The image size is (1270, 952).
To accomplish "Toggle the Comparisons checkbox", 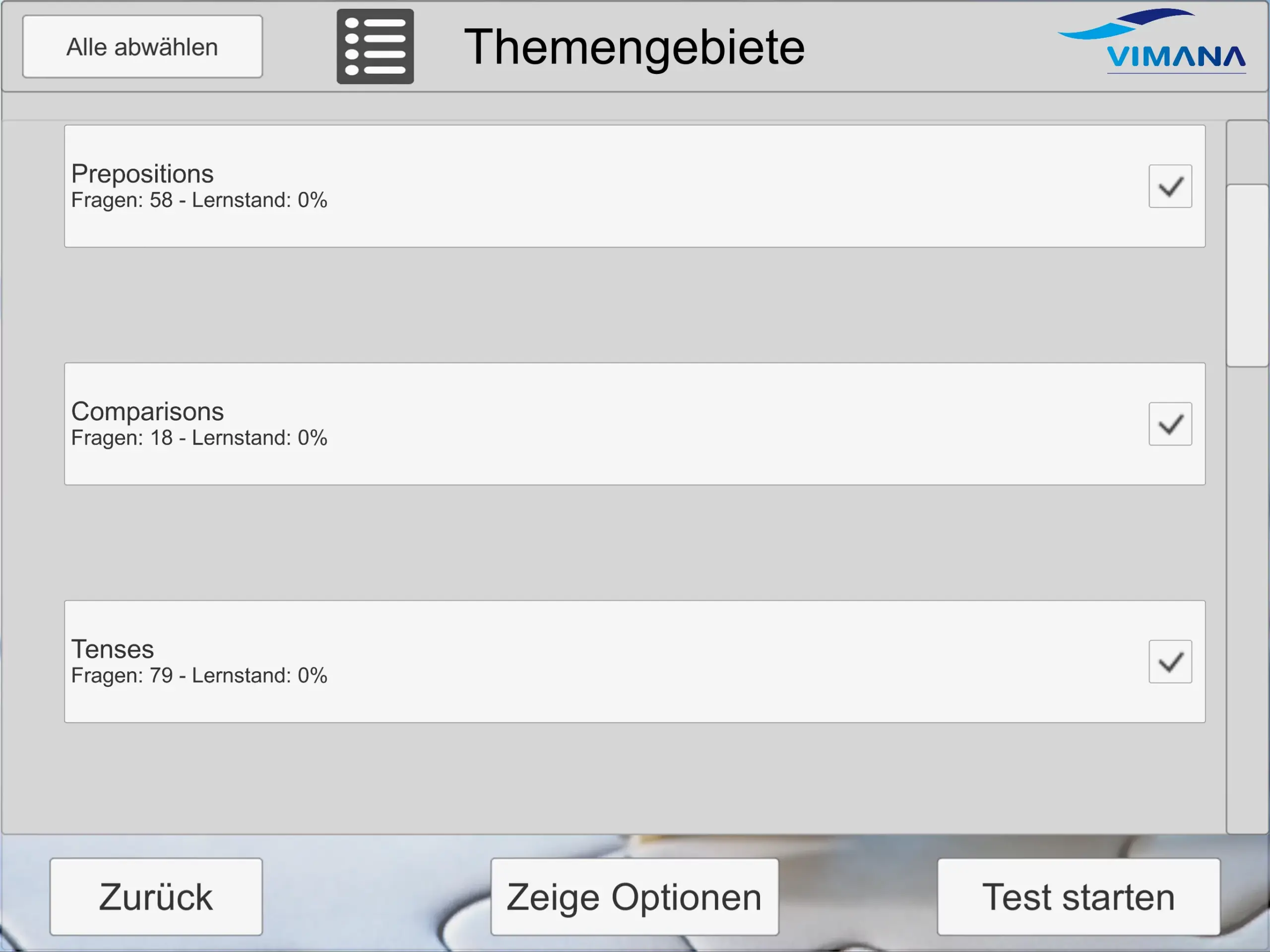I will (x=1169, y=424).
